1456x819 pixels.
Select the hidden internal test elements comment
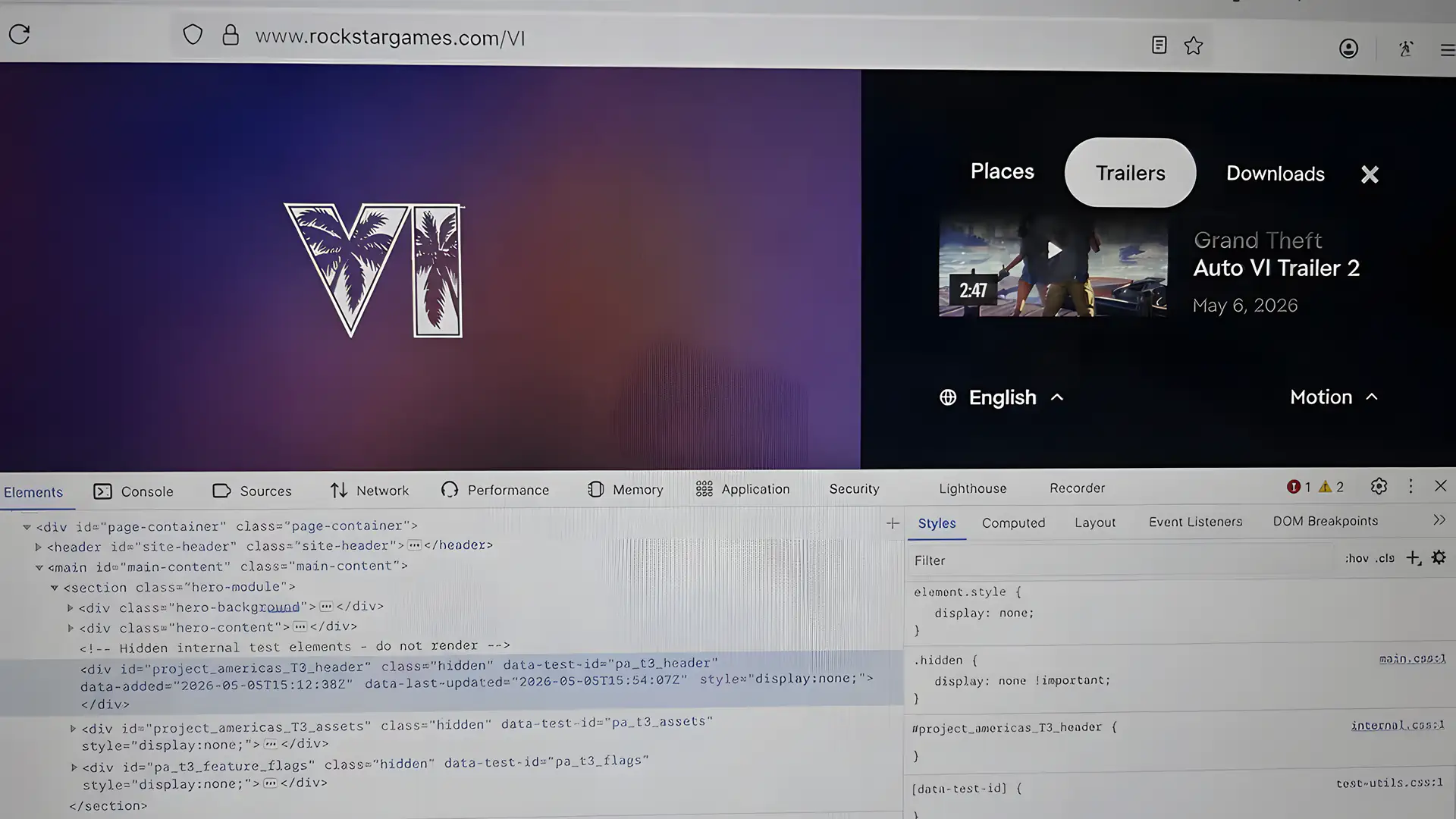click(x=294, y=647)
